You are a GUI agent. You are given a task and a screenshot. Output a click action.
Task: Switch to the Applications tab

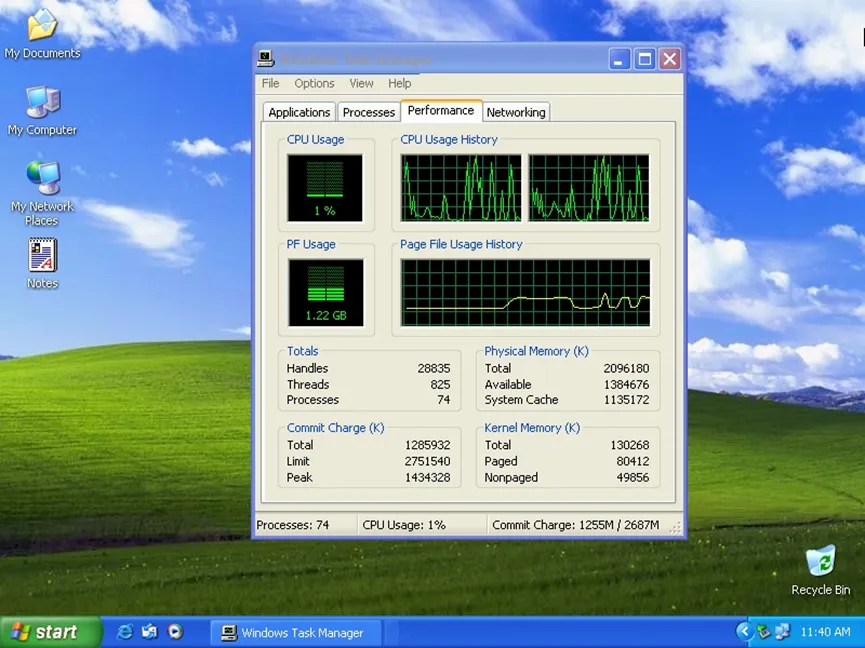coord(299,112)
